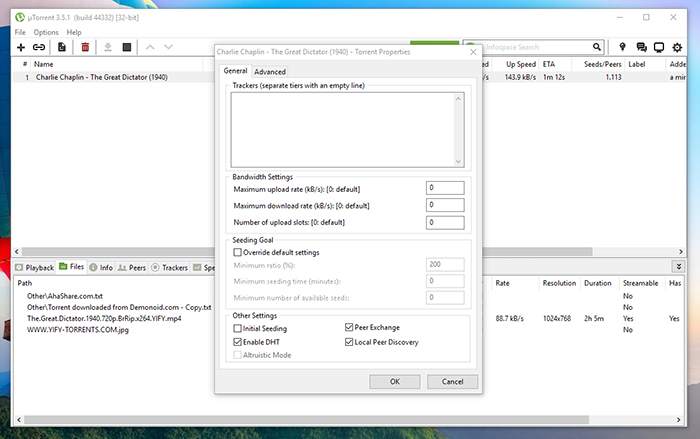This screenshot has height=439, width=700.
Task: Click files pane right scroll arrow
Action: coord(679,420)
